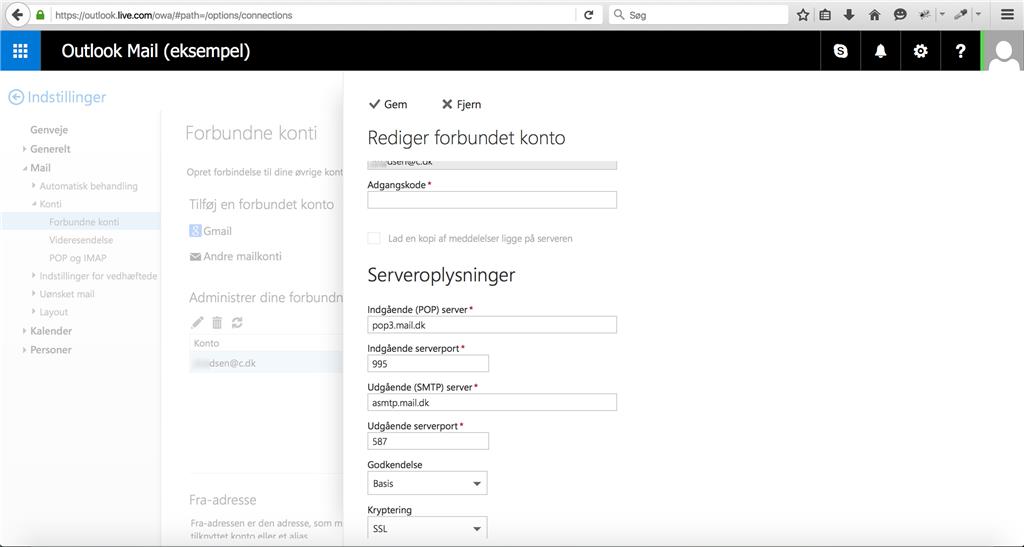The width and height of the screenshot is (1024, 547).
Task: Expand Generelt in settings tree
Action: click(x=24, y=149)
